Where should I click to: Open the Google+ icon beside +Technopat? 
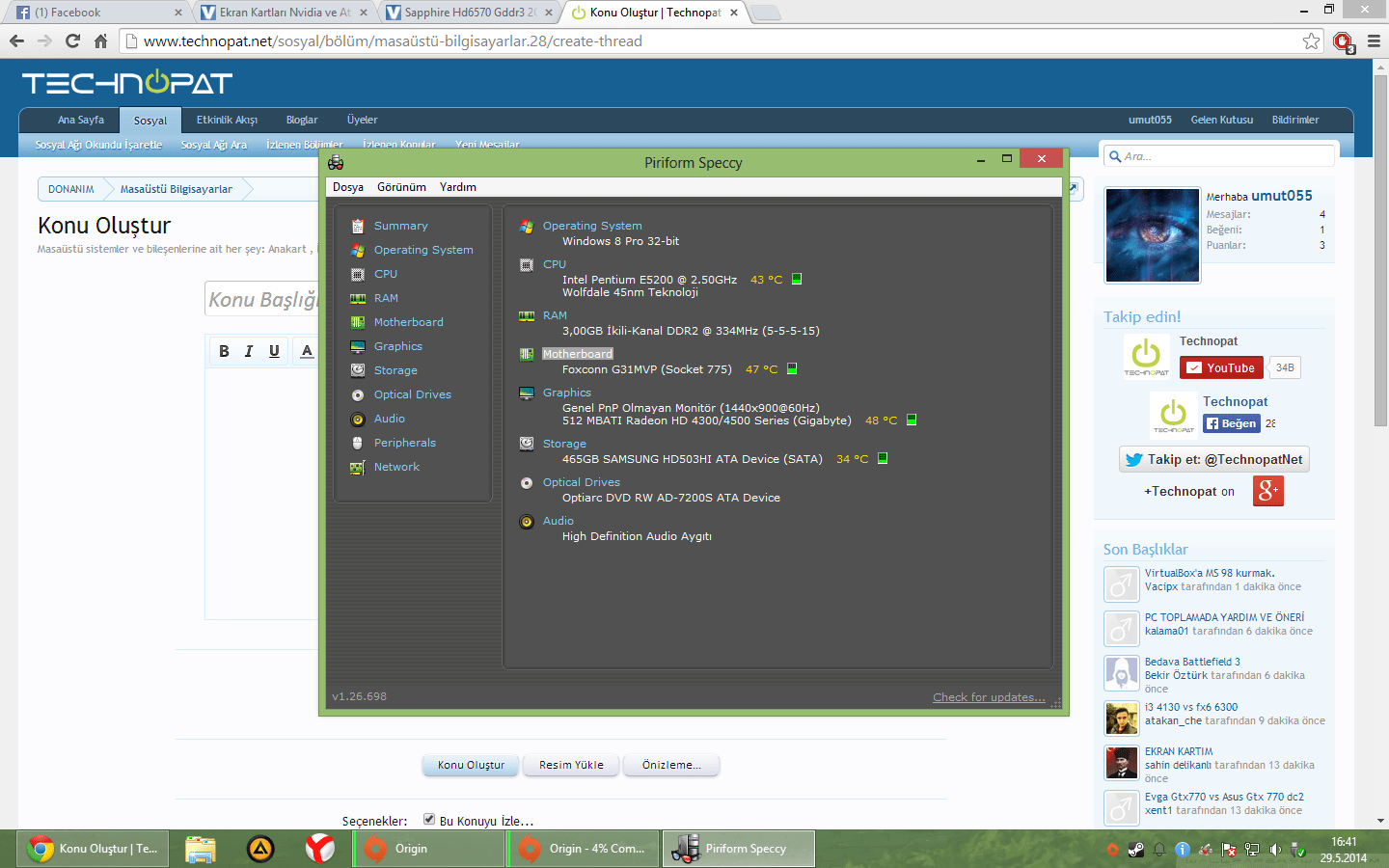[x=1268, y=491]
